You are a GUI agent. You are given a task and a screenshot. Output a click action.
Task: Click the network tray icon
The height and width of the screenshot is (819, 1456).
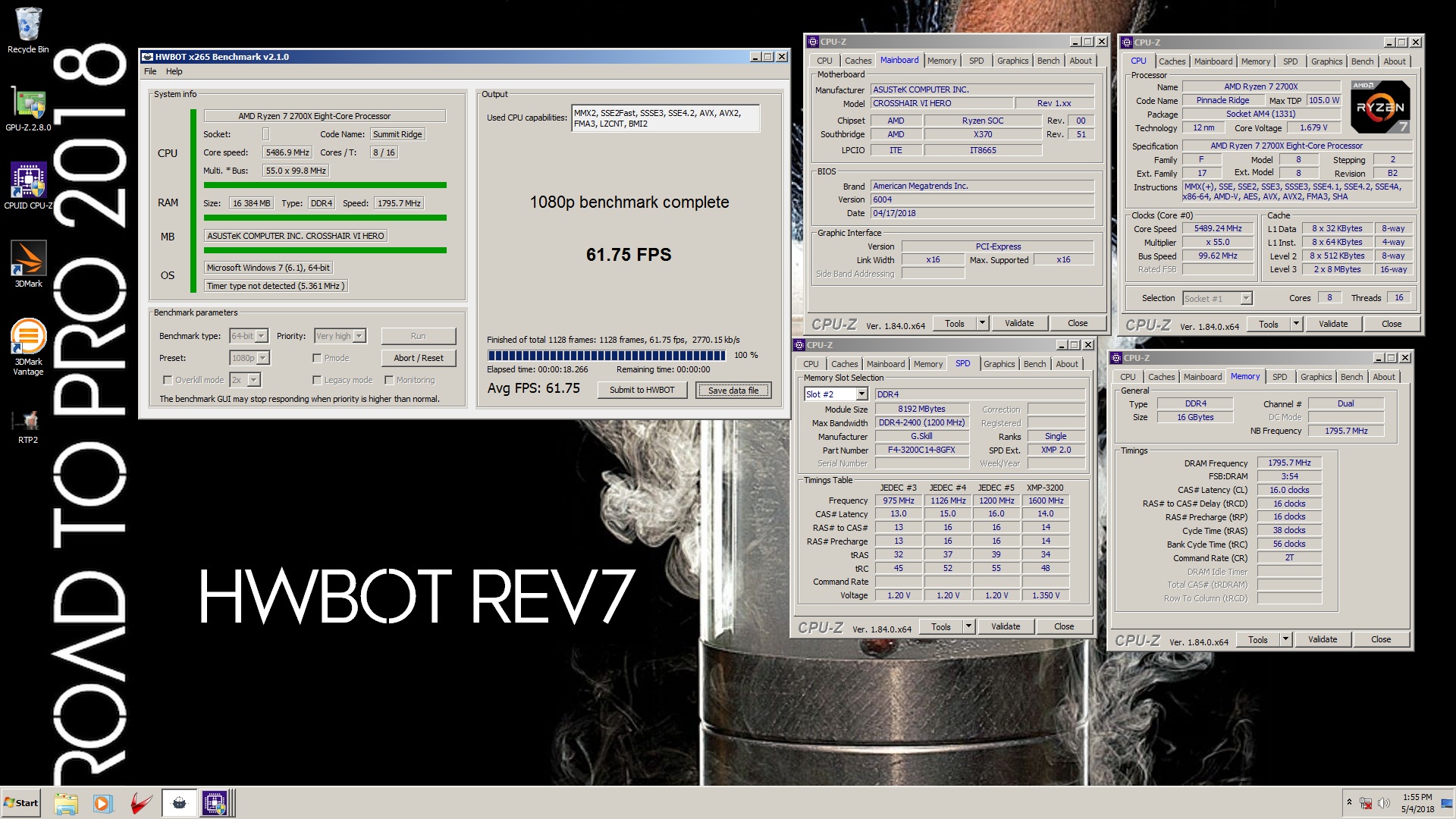coord(1366,803)
